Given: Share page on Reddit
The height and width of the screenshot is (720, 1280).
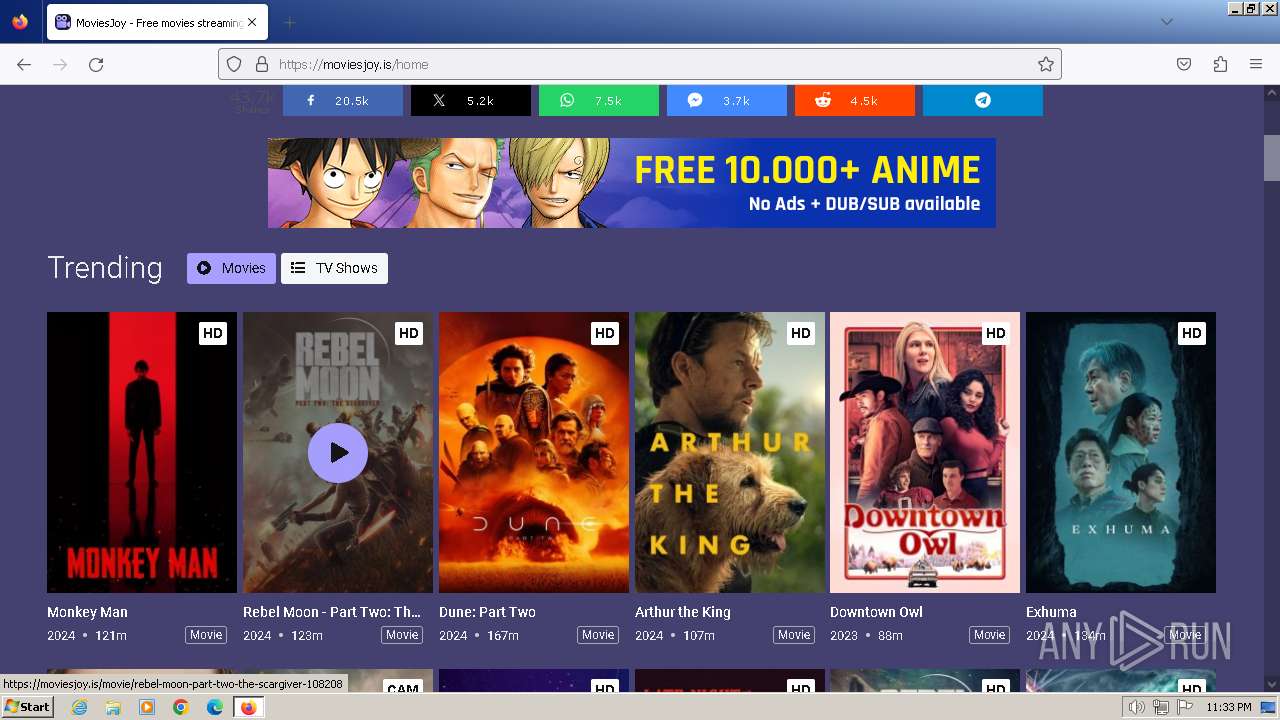Looking at the screenshot, I should point(854,100).
